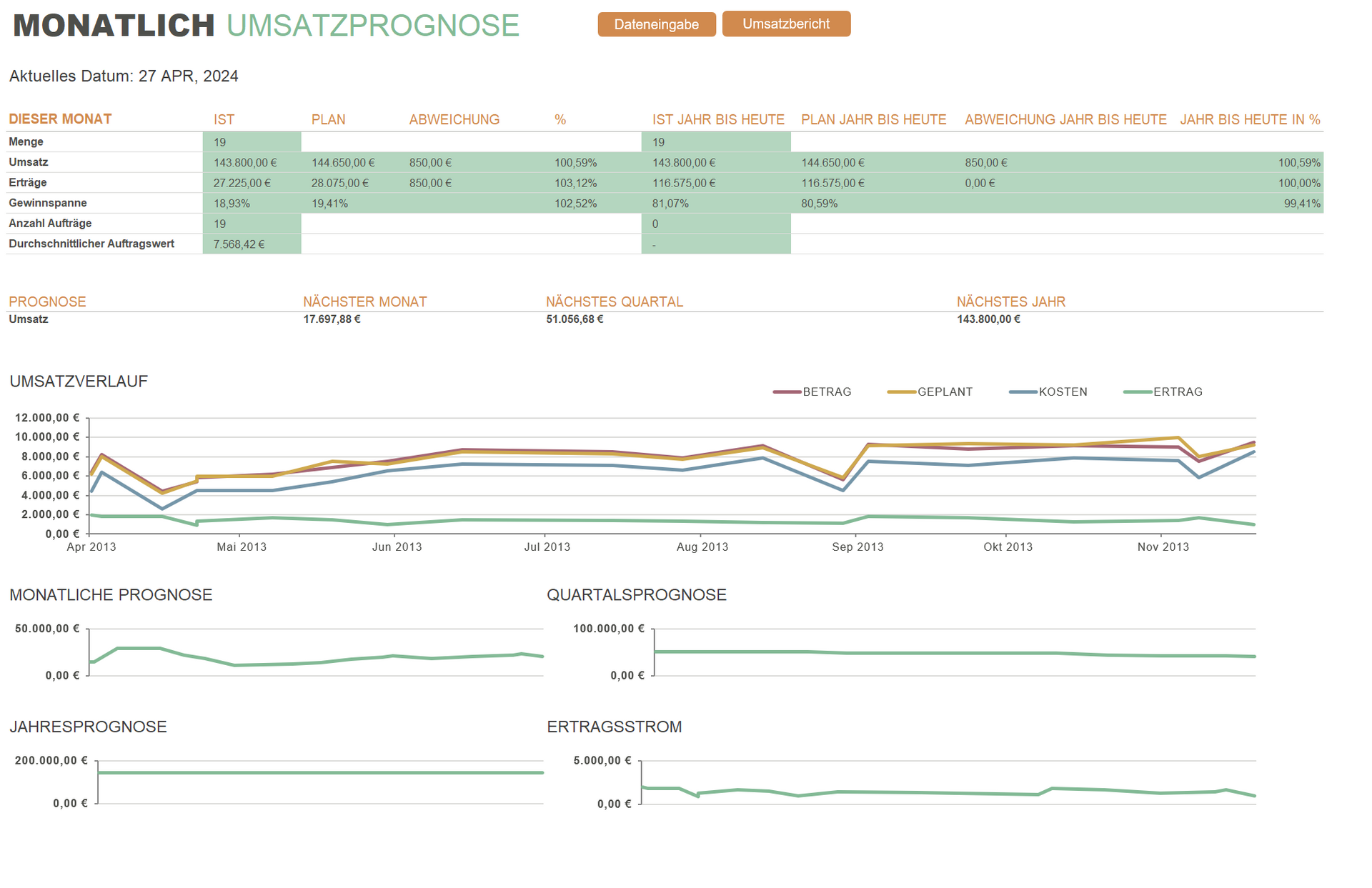The width and height of the screenshot is (1372, 888).
Task: Select the KOSTEN legend entry
Action: pos(1063,392)
